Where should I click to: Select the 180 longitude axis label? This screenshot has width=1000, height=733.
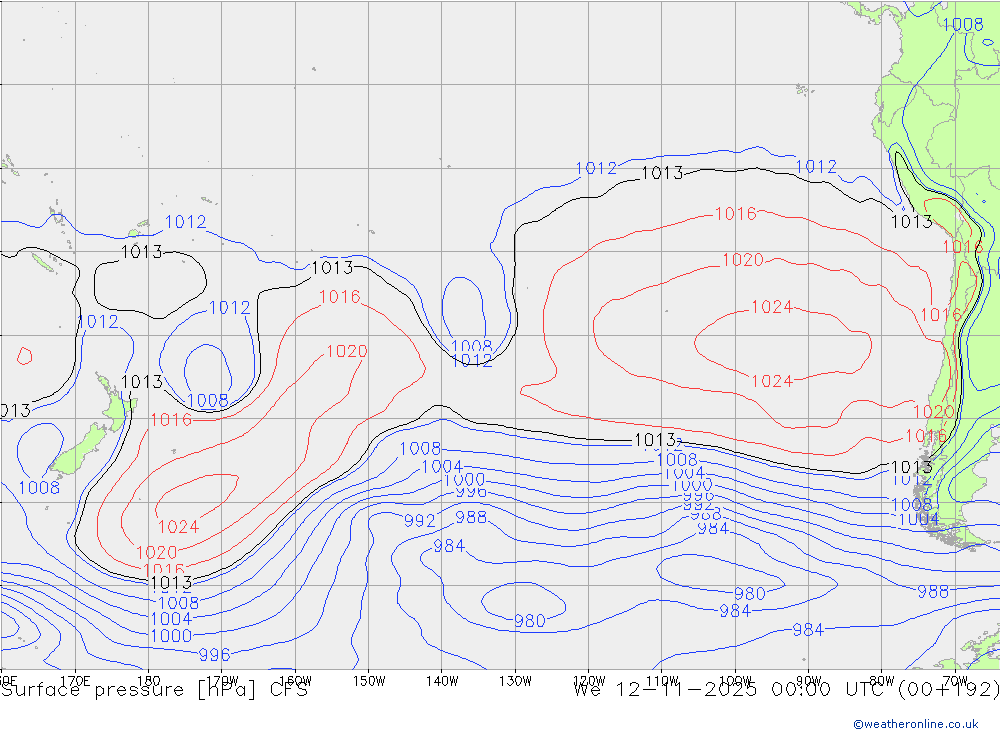pyautogui.click(x=148, y=680)
